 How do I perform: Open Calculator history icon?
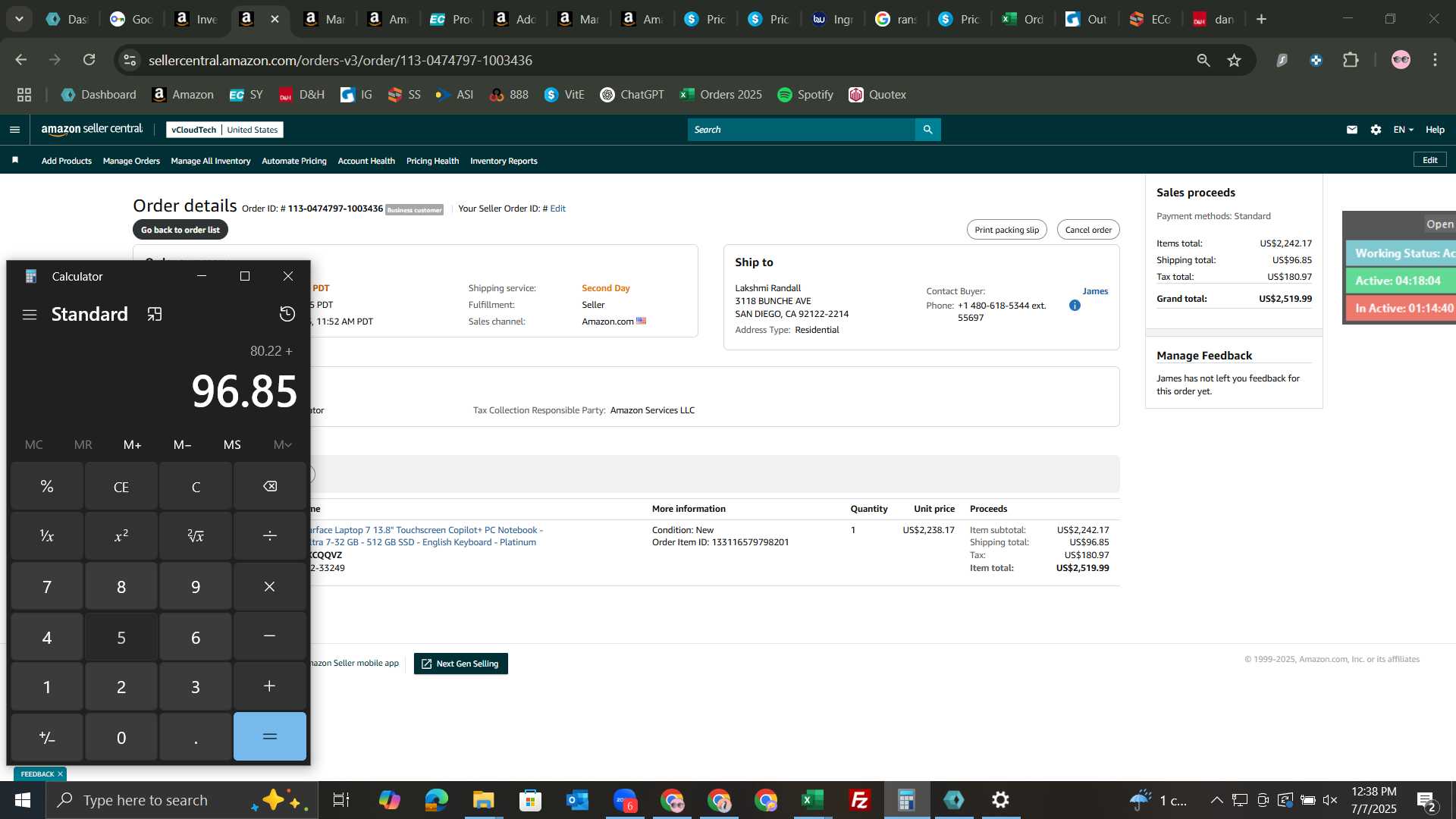[287, 314]
